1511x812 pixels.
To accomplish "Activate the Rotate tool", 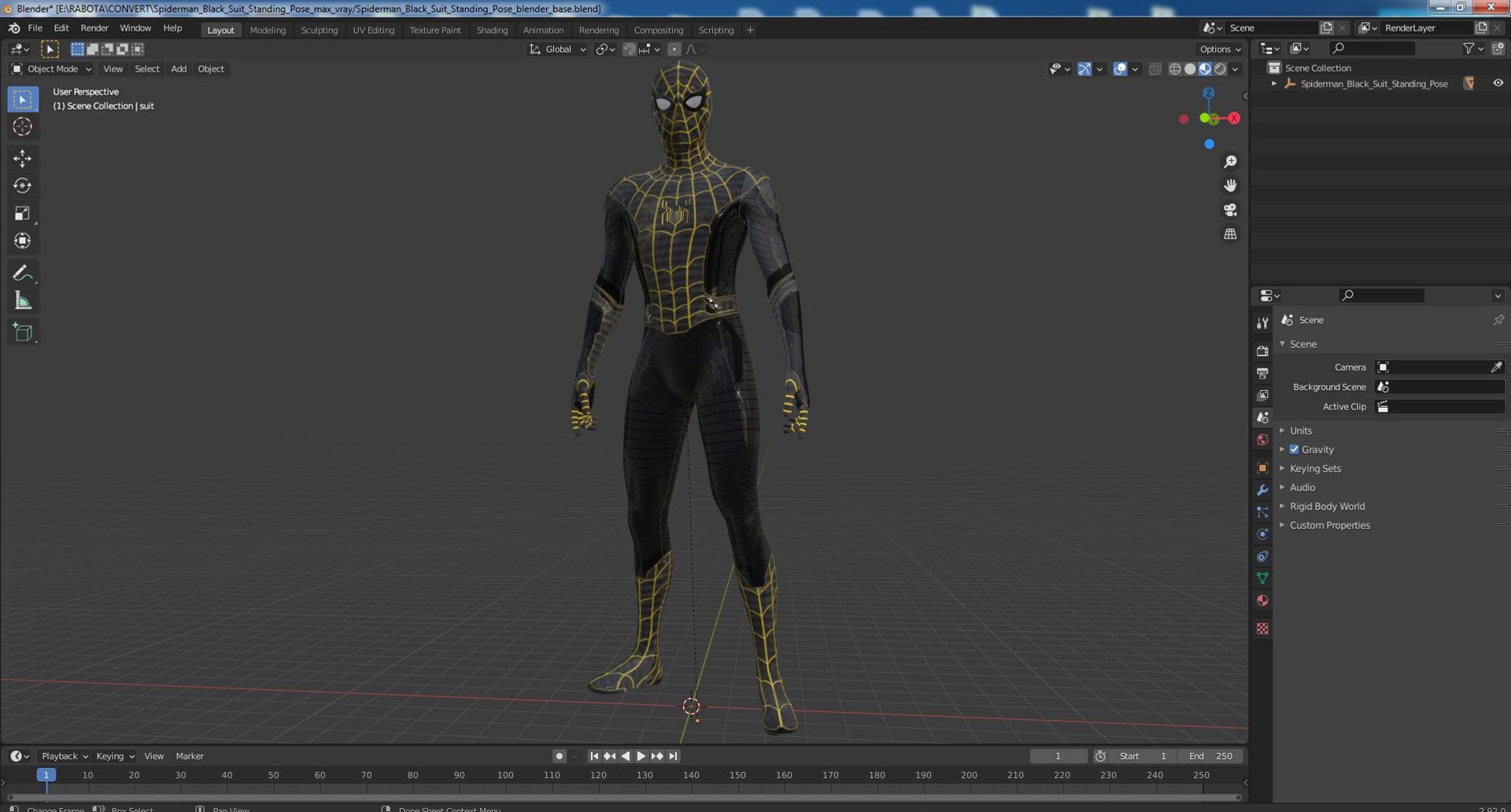I will pos(22,186).
